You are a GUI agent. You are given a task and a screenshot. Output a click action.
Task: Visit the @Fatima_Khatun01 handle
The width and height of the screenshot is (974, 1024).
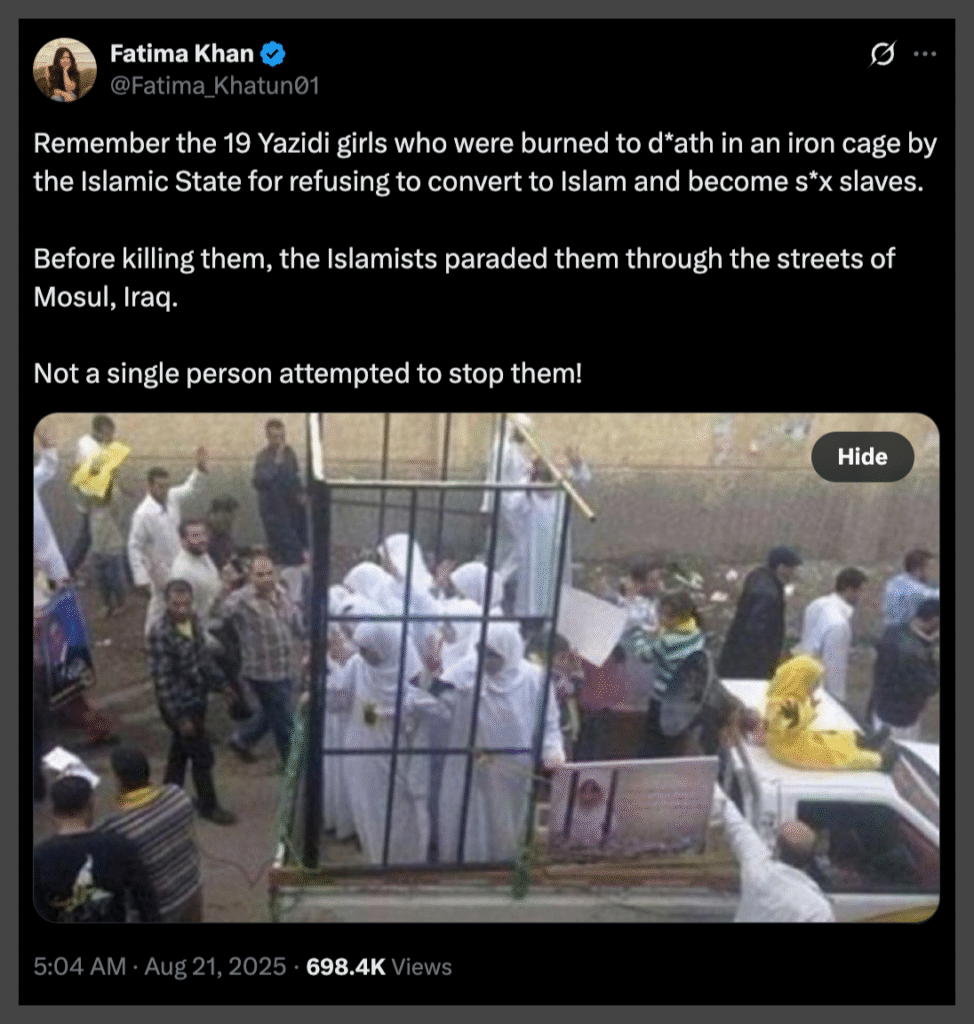[214, 86]
